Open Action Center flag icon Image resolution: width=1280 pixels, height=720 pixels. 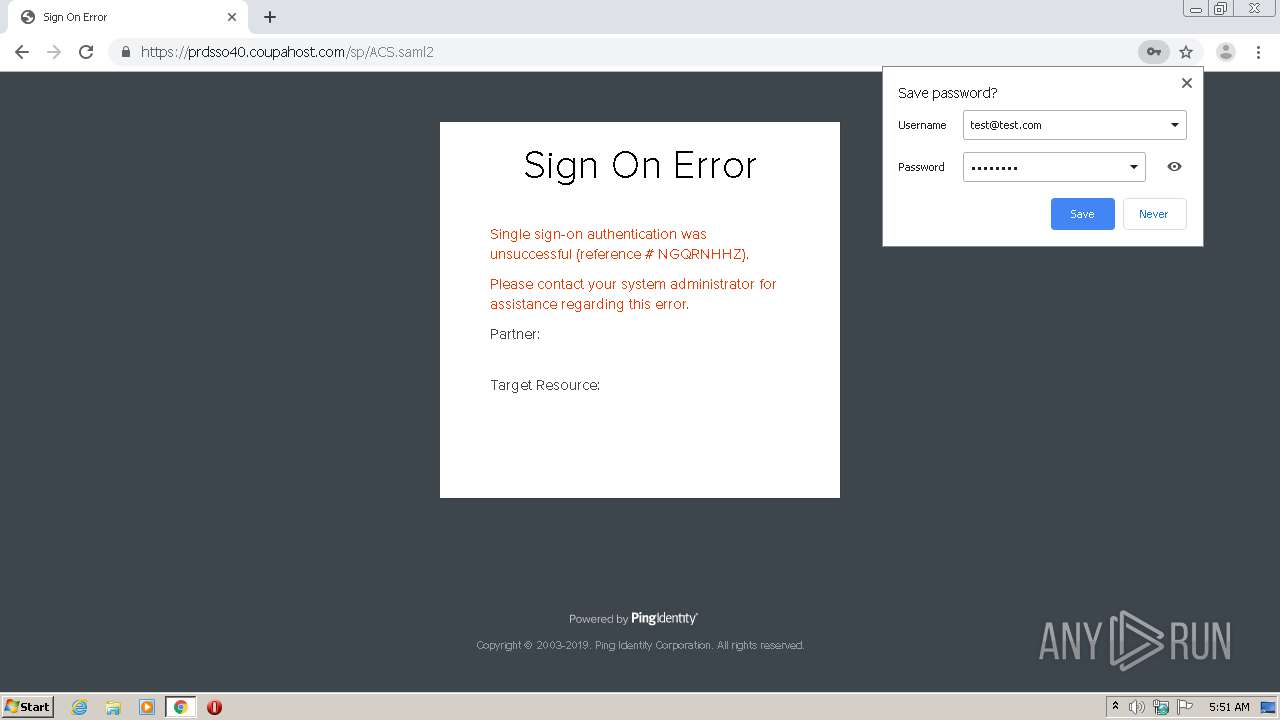1185,707
